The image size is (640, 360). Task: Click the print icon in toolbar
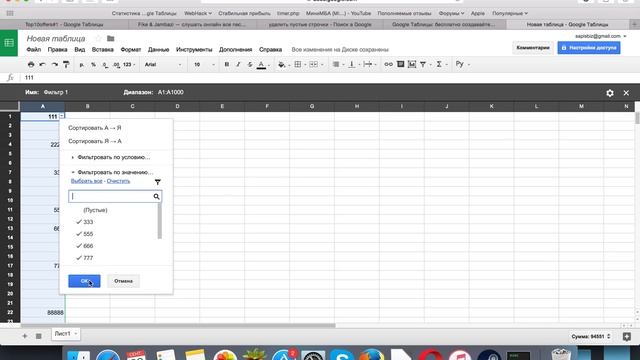coord(31,64)
